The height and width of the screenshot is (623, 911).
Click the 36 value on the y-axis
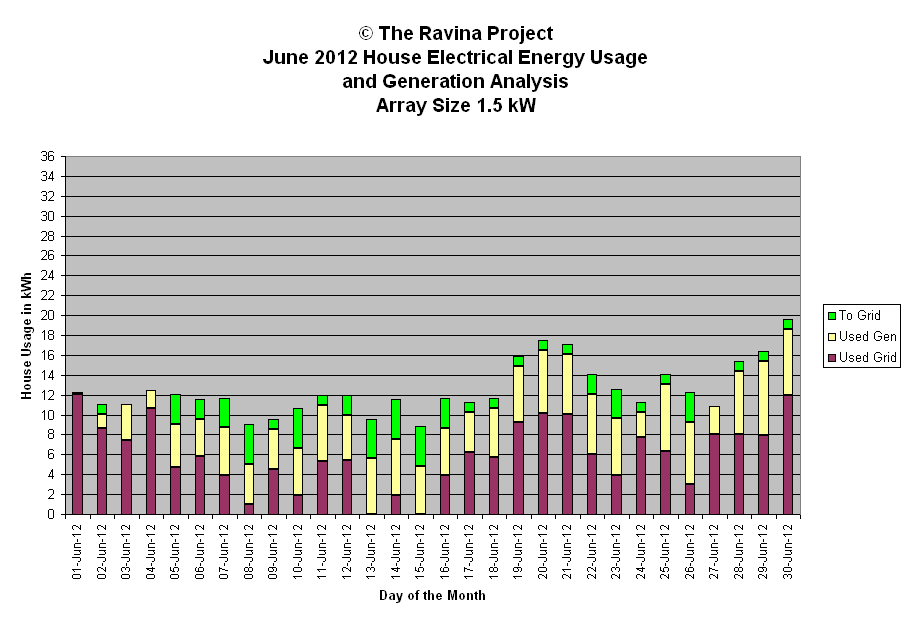click(47, 156)
